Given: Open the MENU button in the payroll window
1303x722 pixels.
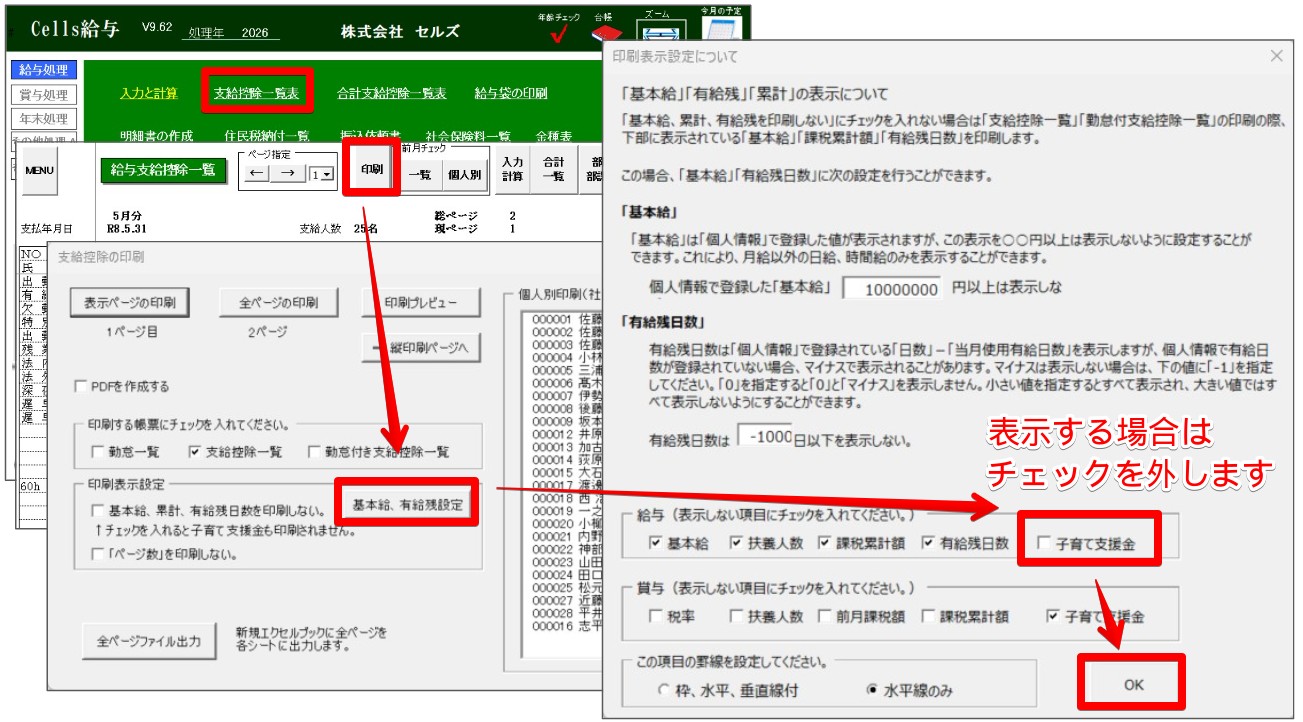Looking at the screenshot, I should (38, 170).
